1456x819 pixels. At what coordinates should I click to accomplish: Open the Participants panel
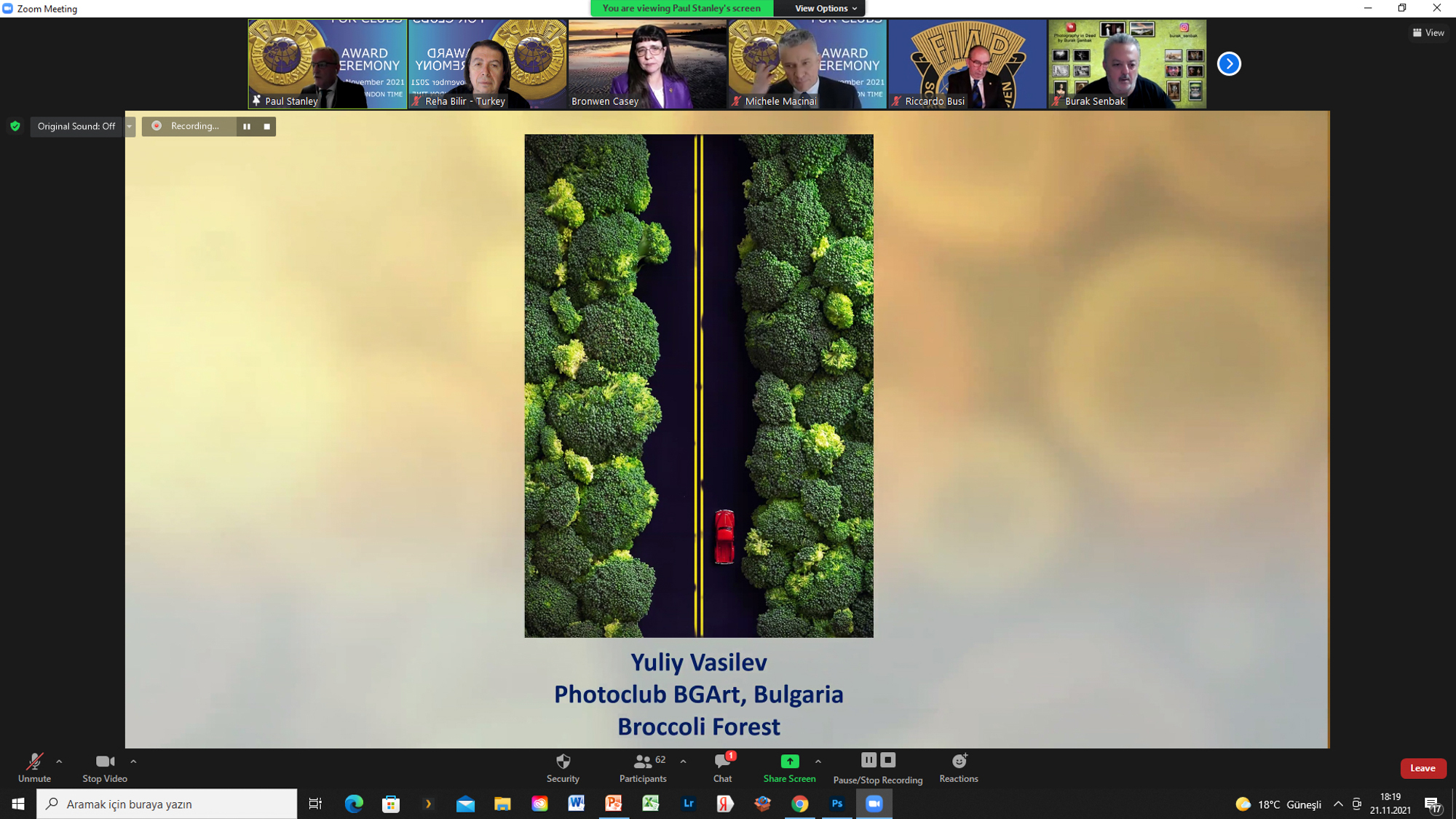643,767
